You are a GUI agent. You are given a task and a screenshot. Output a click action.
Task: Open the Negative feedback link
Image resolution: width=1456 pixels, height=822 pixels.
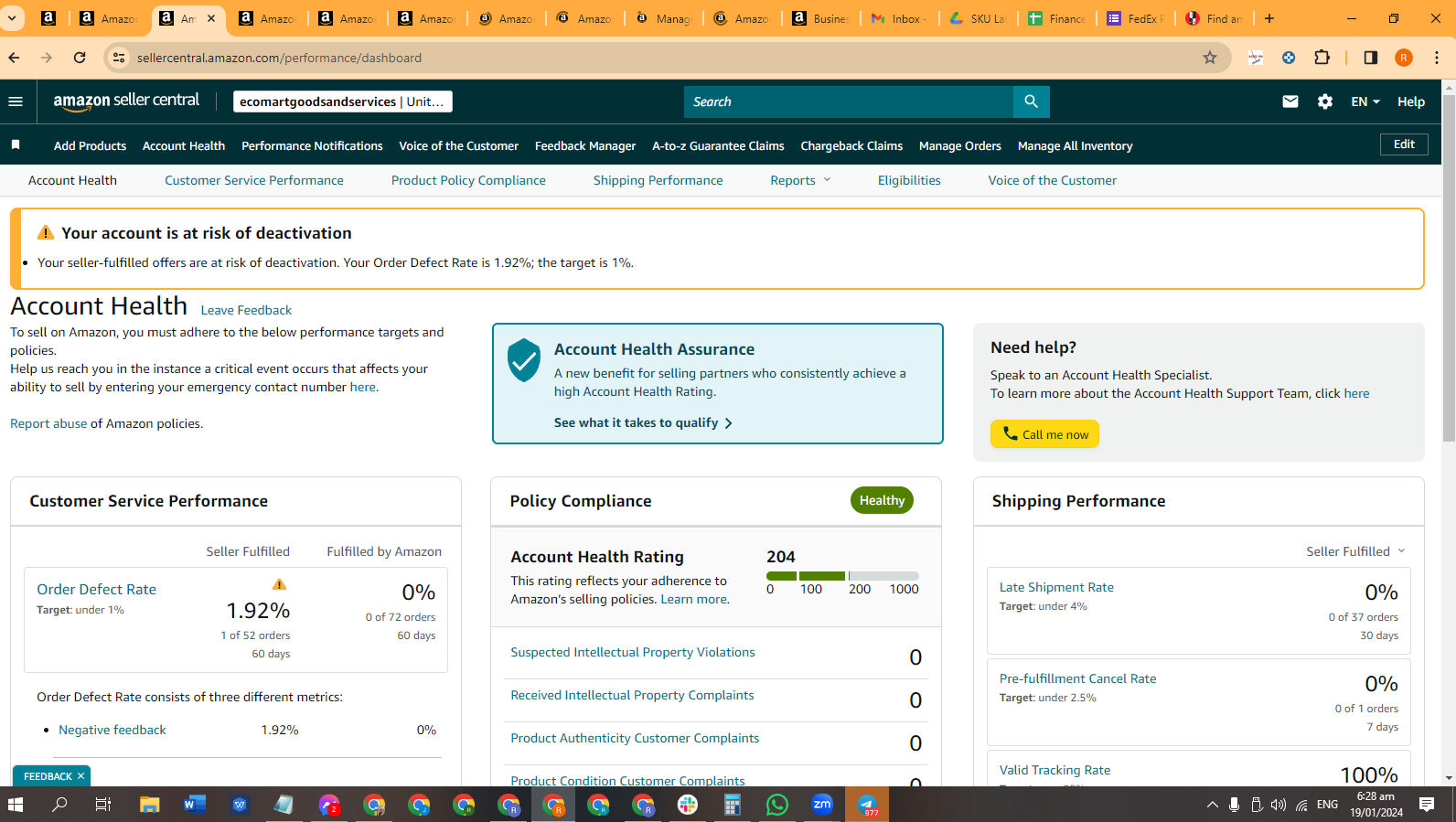[x=112, y=730]
